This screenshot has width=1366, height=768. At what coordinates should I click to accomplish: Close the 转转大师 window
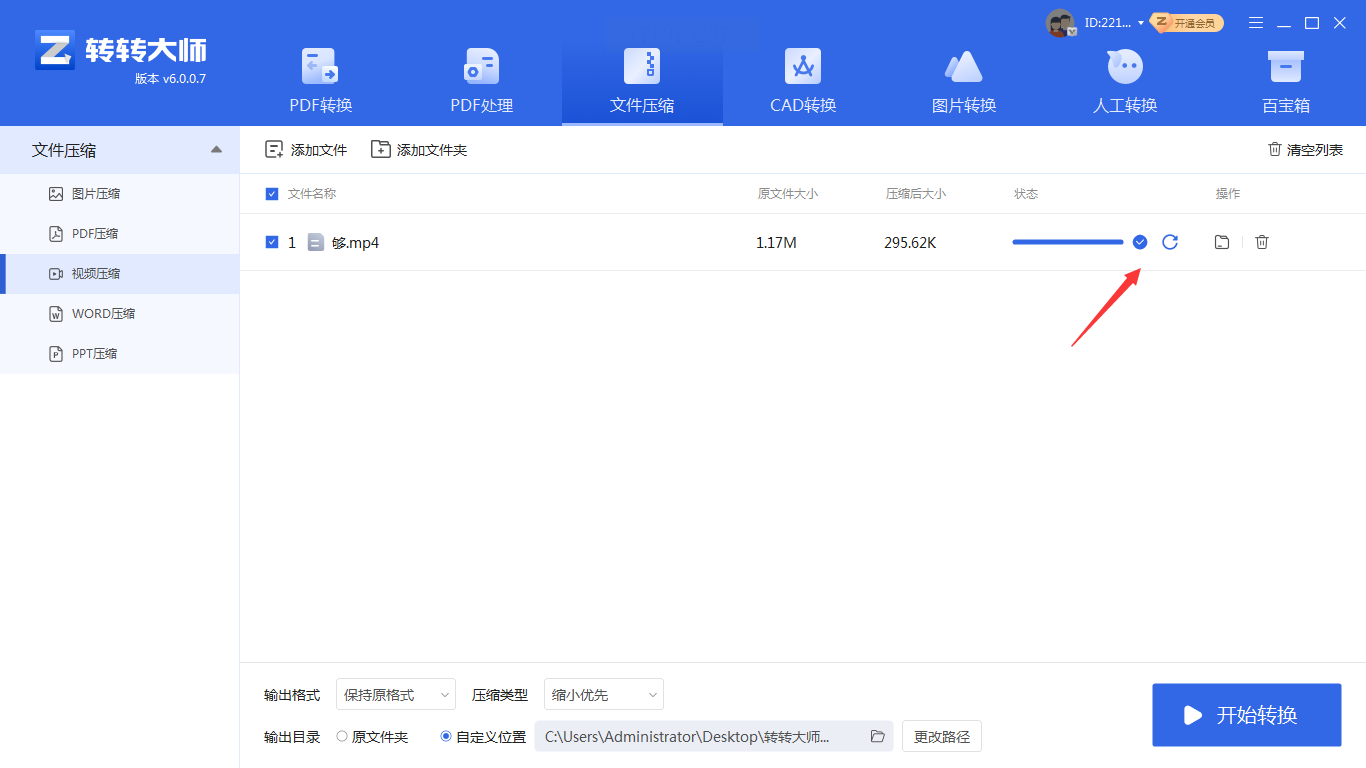pos(1340,23)
